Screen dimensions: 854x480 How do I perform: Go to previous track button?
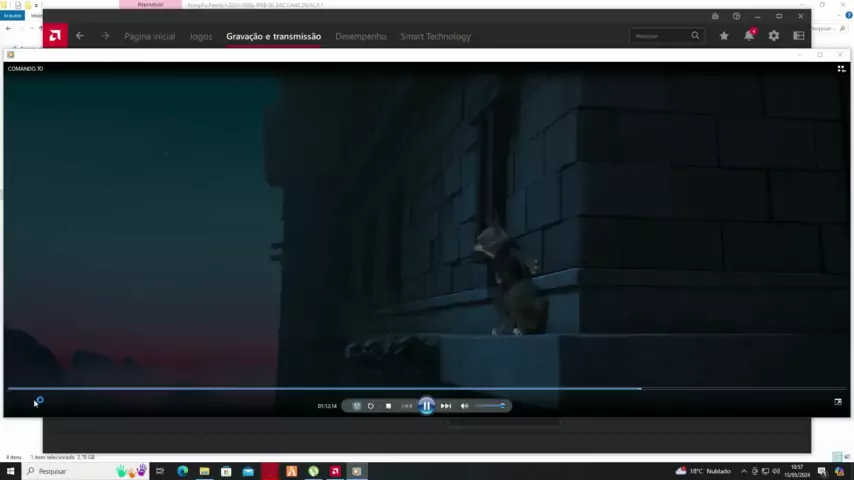tap(407, 406)
